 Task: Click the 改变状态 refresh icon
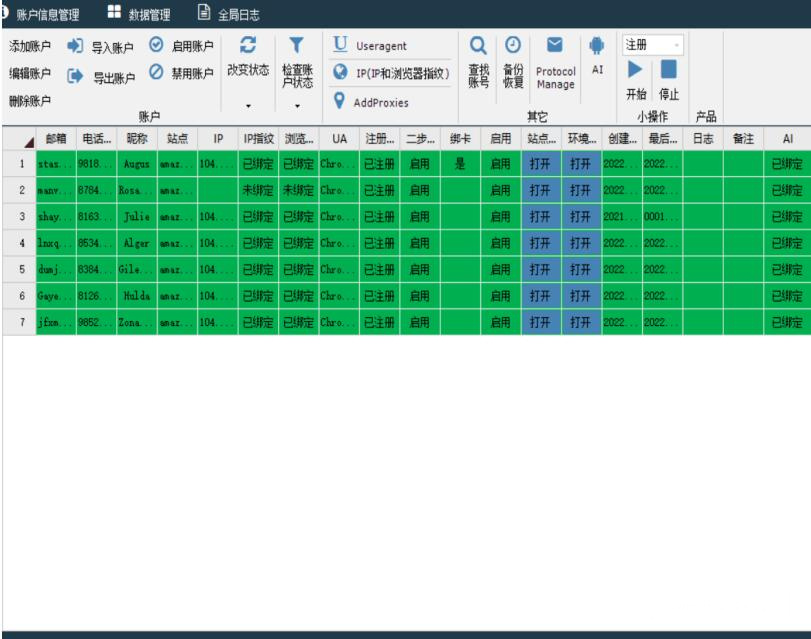(248, 45)
